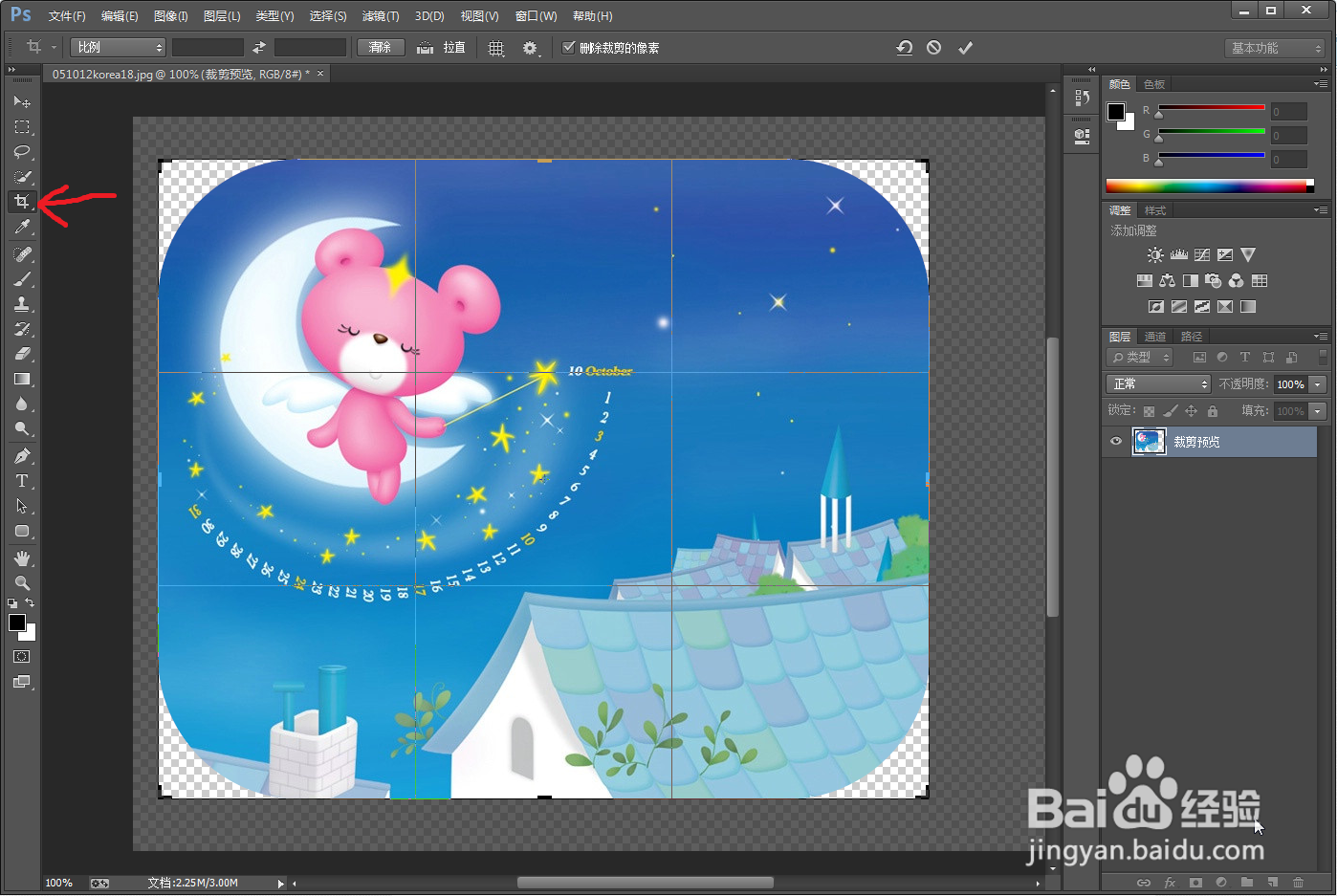Image resolution: width=1337 pixels, height=896 pixels.
Task: Open the 基本功能 workspace dropdown
Action: (1275, 48)
